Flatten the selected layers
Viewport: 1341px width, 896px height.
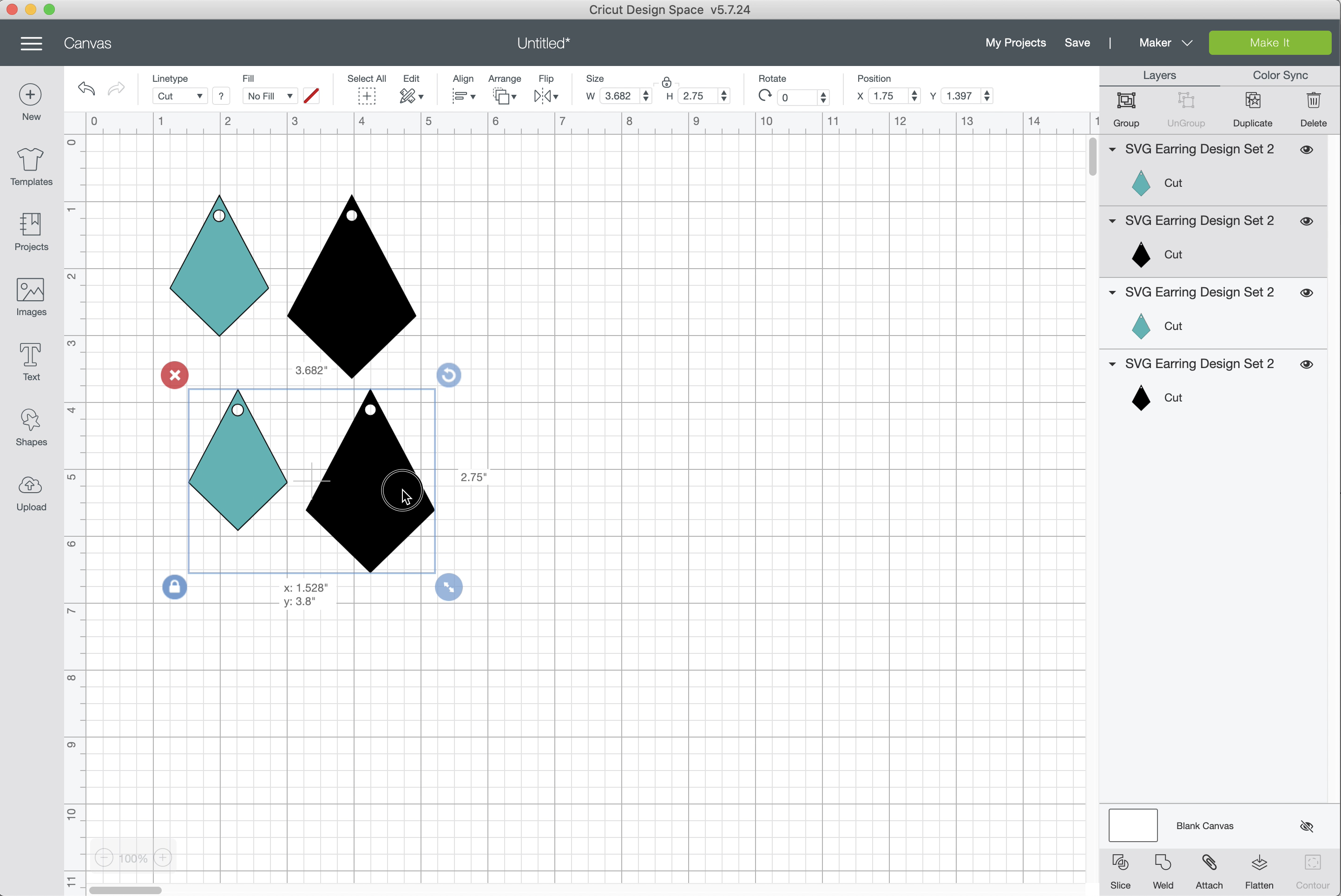[x=1259, y=871]
